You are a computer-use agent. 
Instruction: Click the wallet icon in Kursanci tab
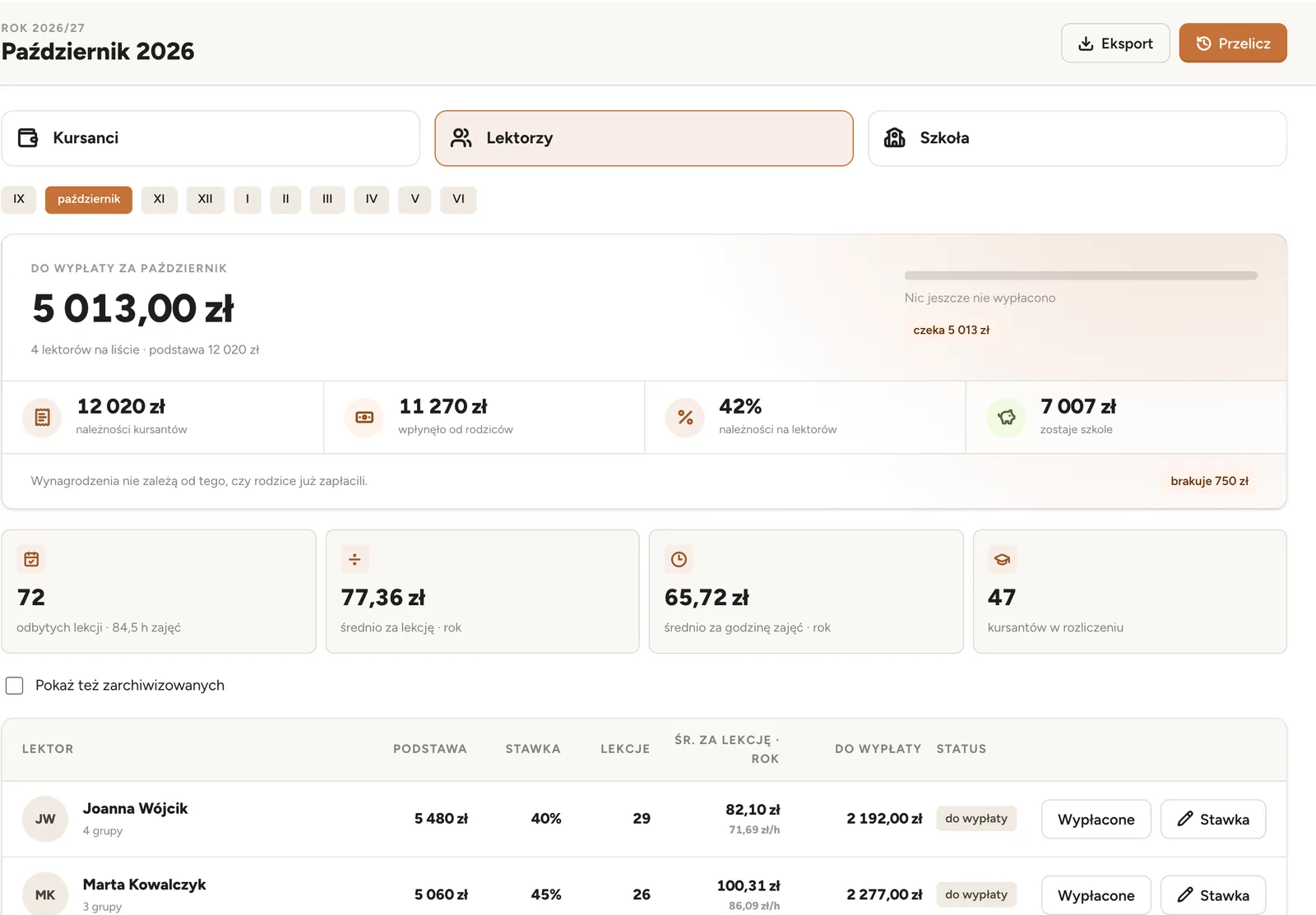28,138
